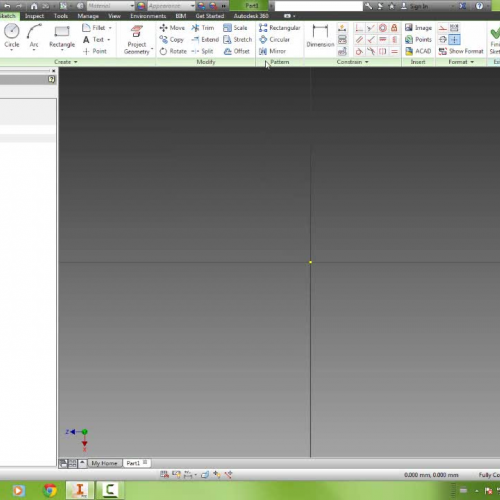The image size is (500, 500).
Task: Click Project Geometry
Action: (x=137, y=39)
